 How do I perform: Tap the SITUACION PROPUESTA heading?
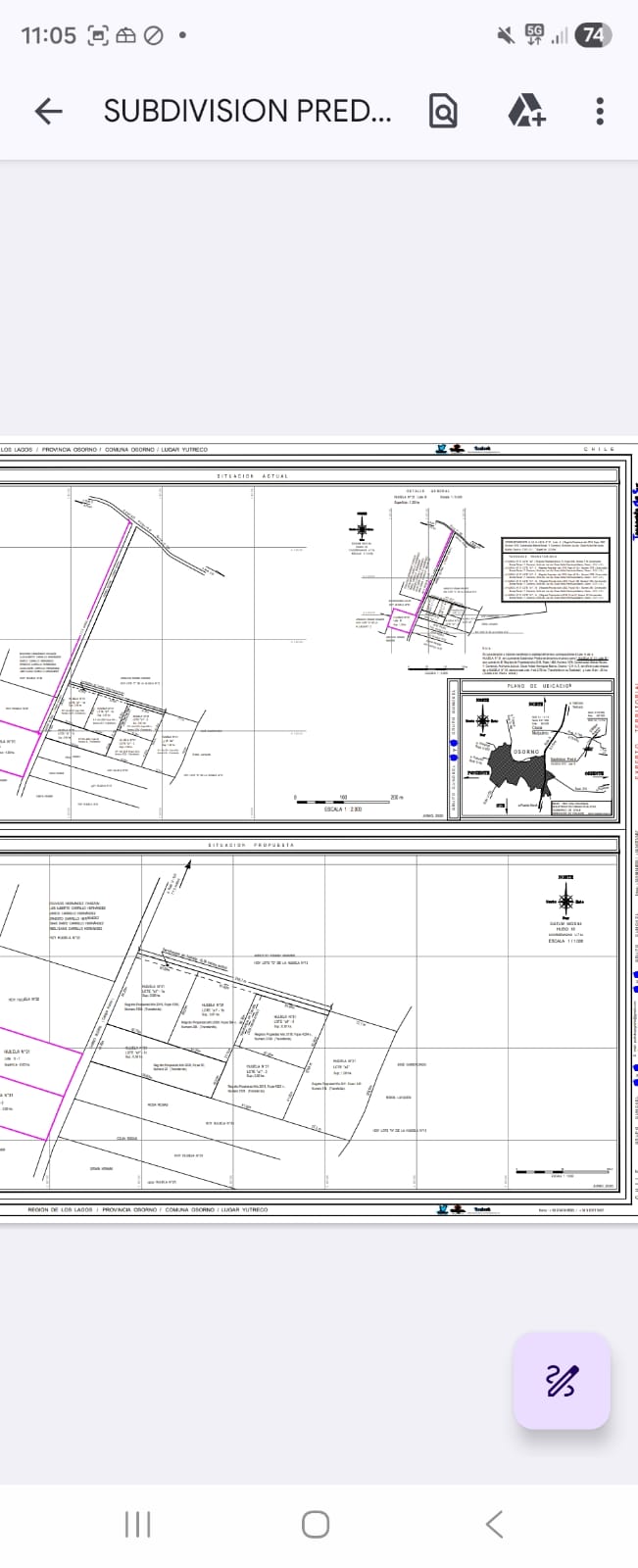point(251,845)
